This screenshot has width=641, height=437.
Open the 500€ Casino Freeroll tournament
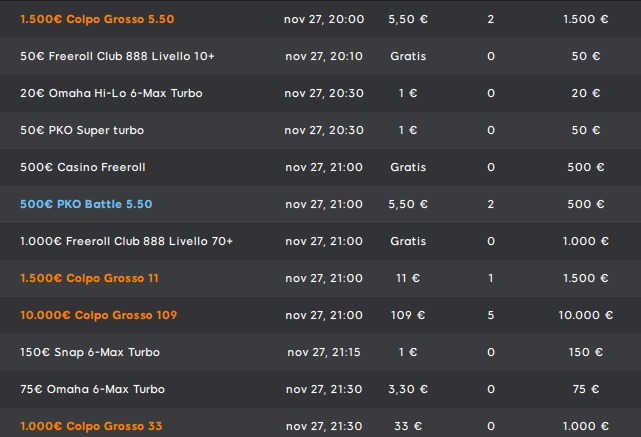(83, 167)
